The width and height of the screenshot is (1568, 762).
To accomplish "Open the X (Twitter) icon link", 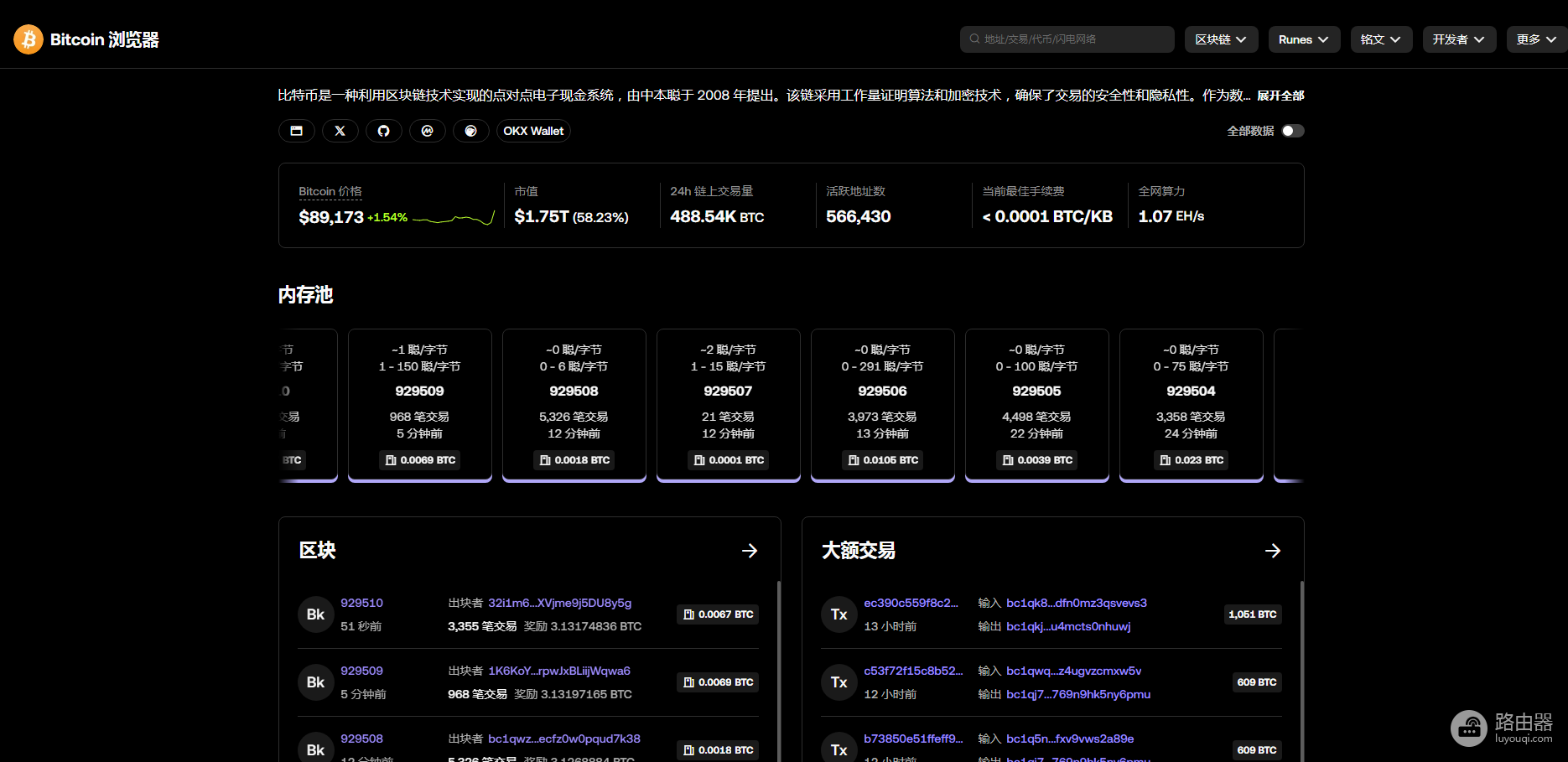I will (x=340, y=131).
